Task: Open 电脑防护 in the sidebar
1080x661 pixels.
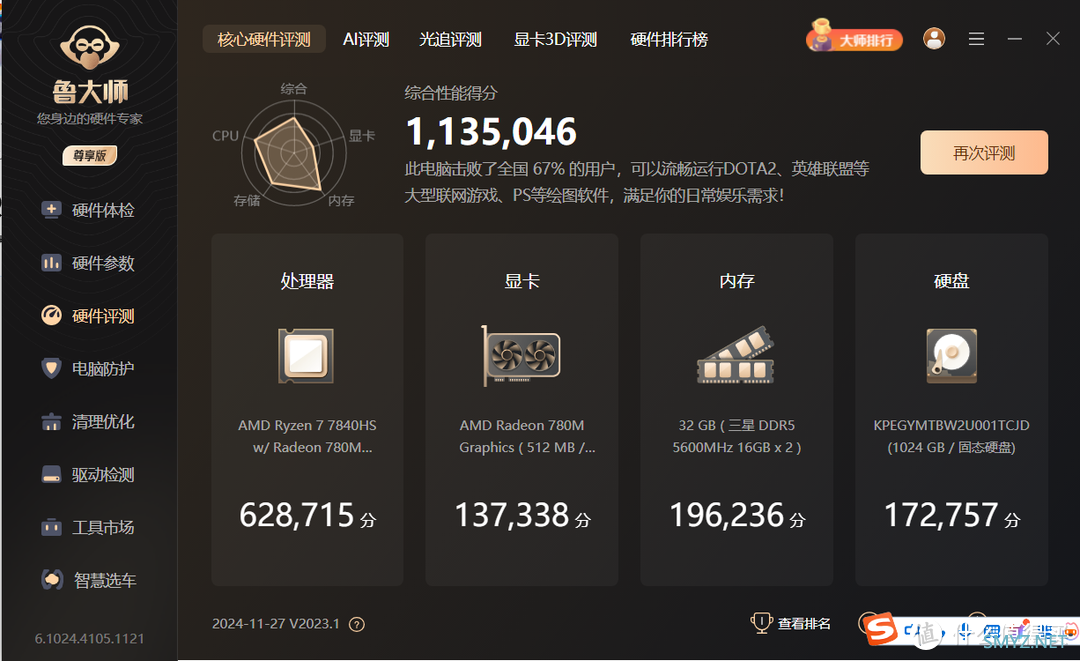Action: 88,369
